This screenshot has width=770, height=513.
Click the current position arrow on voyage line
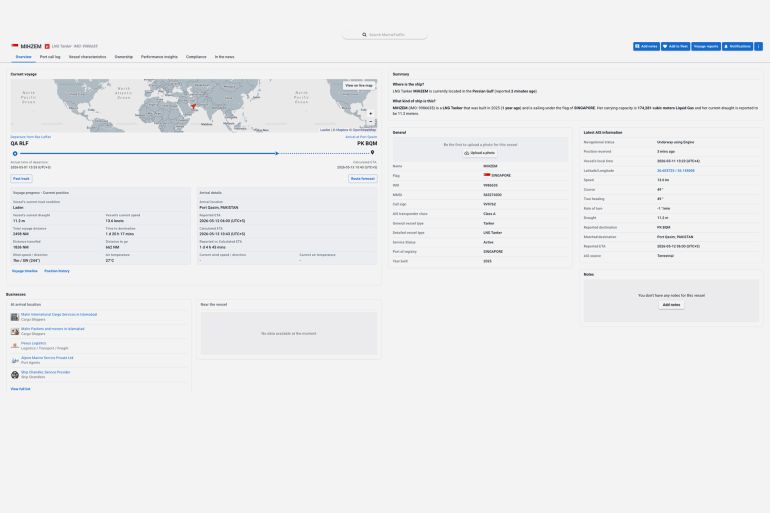click(277, 154)
